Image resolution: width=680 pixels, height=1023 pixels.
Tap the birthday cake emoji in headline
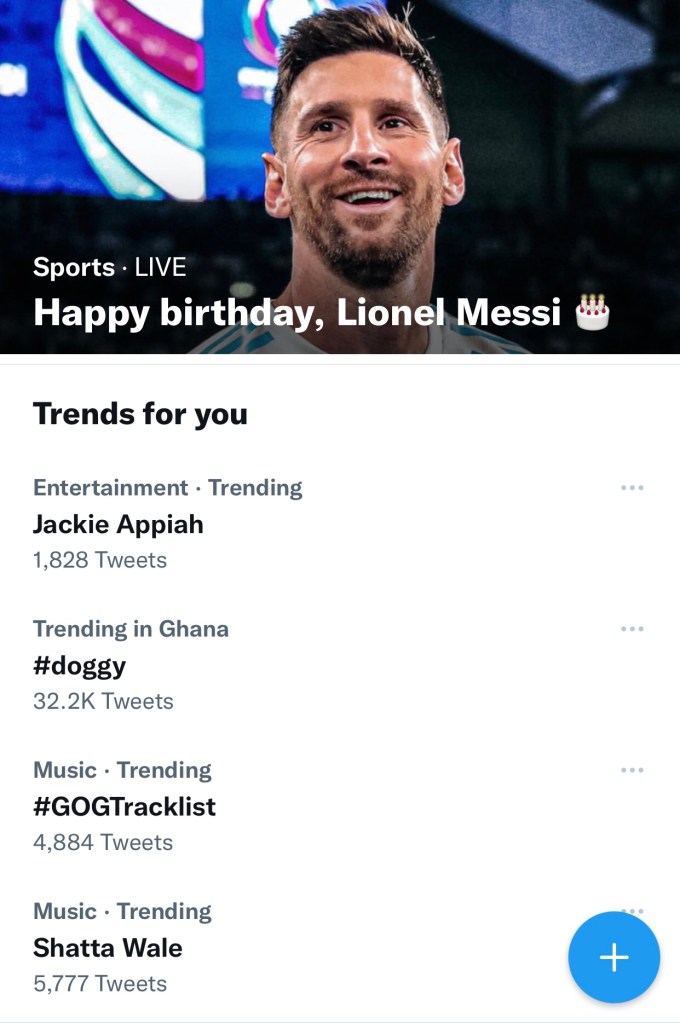(x=593, y=312)
